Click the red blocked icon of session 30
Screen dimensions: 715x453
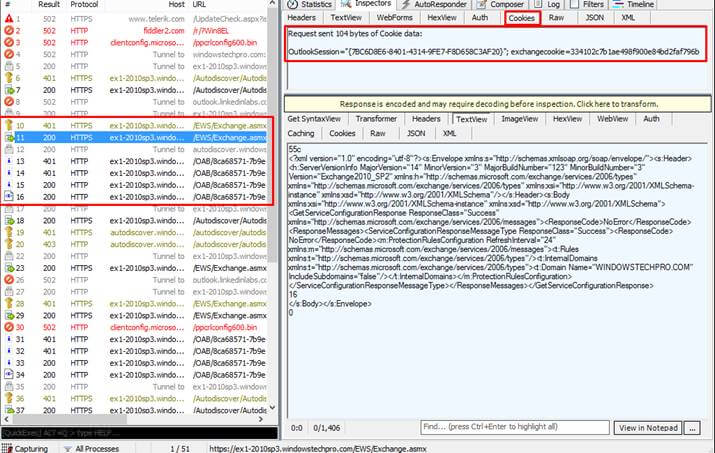pyautogui.click(x=9, y=327)
